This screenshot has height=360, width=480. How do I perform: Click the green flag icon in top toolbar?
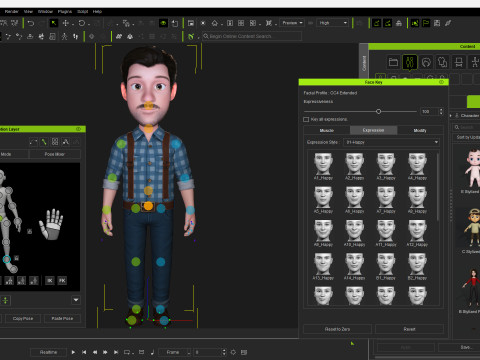pos(426,23)
